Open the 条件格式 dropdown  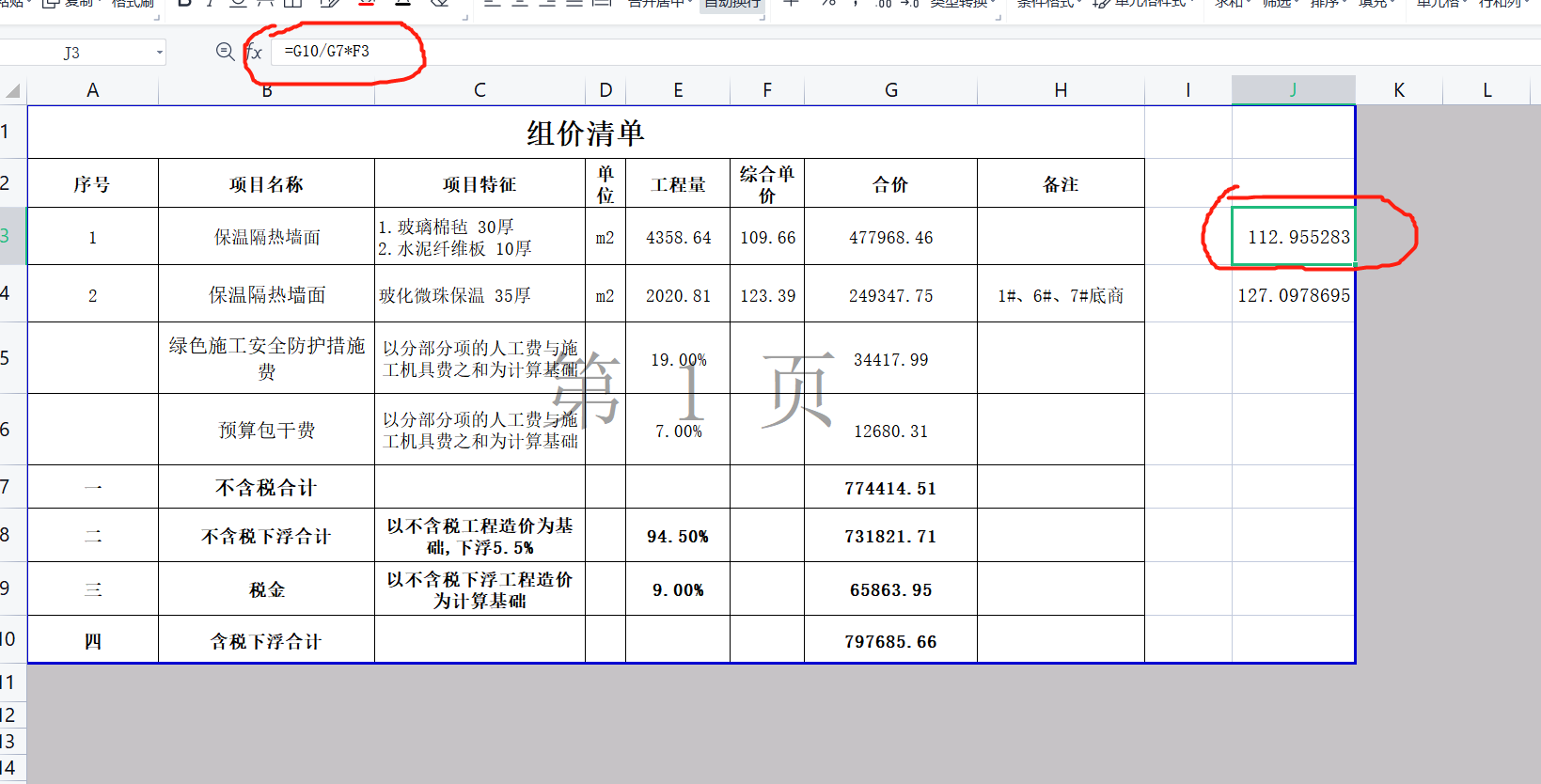pyautogui.click(x=1050, y=4)
